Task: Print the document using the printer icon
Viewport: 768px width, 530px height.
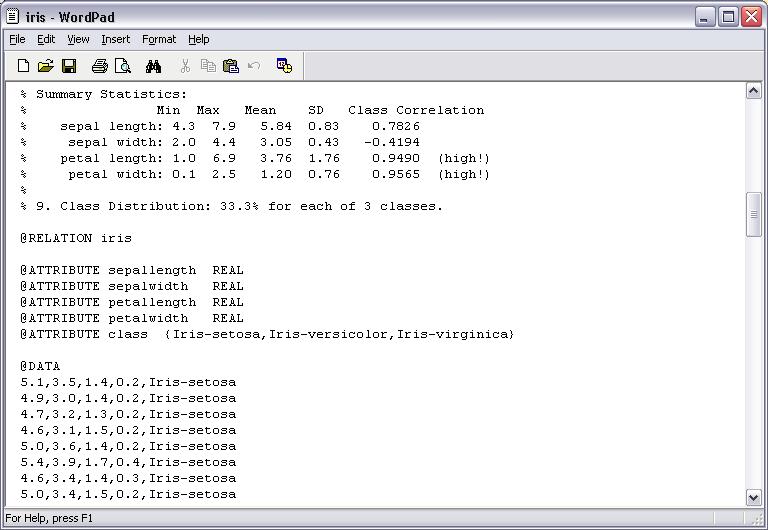Action: tap(100, 66)
